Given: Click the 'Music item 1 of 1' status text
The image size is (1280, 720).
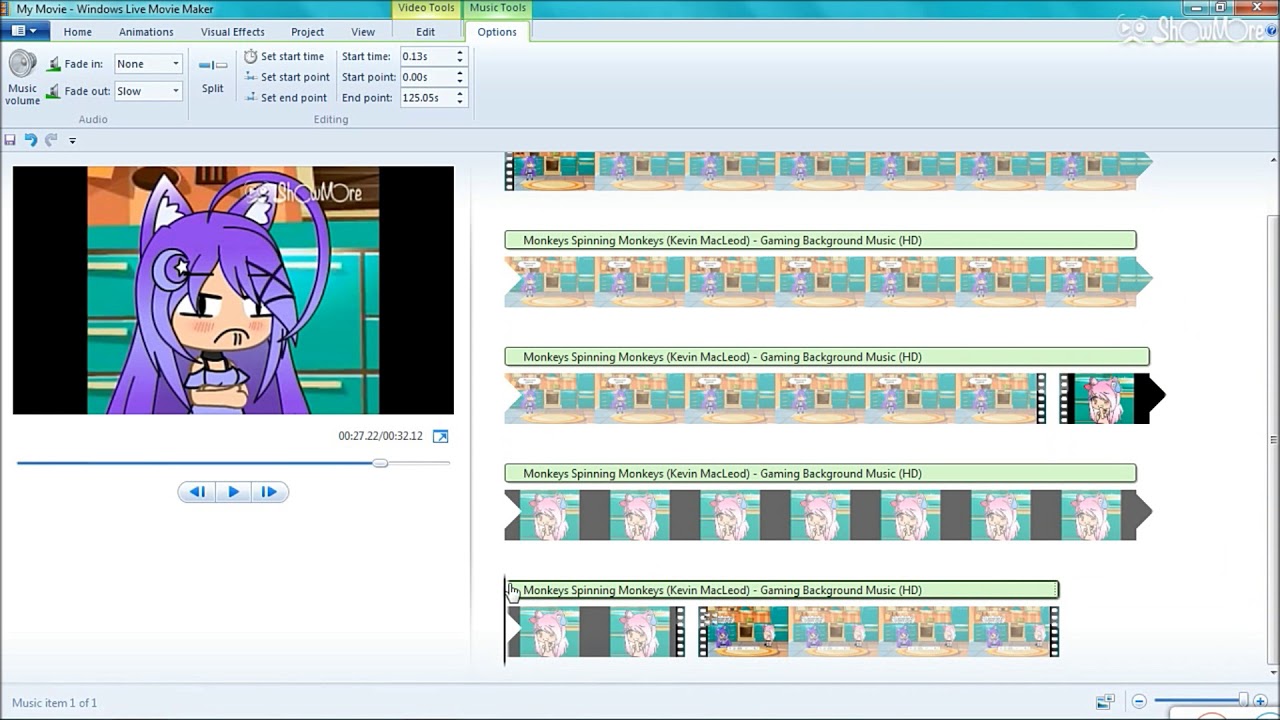Looking at the screenshot, I should coord(55,703).
